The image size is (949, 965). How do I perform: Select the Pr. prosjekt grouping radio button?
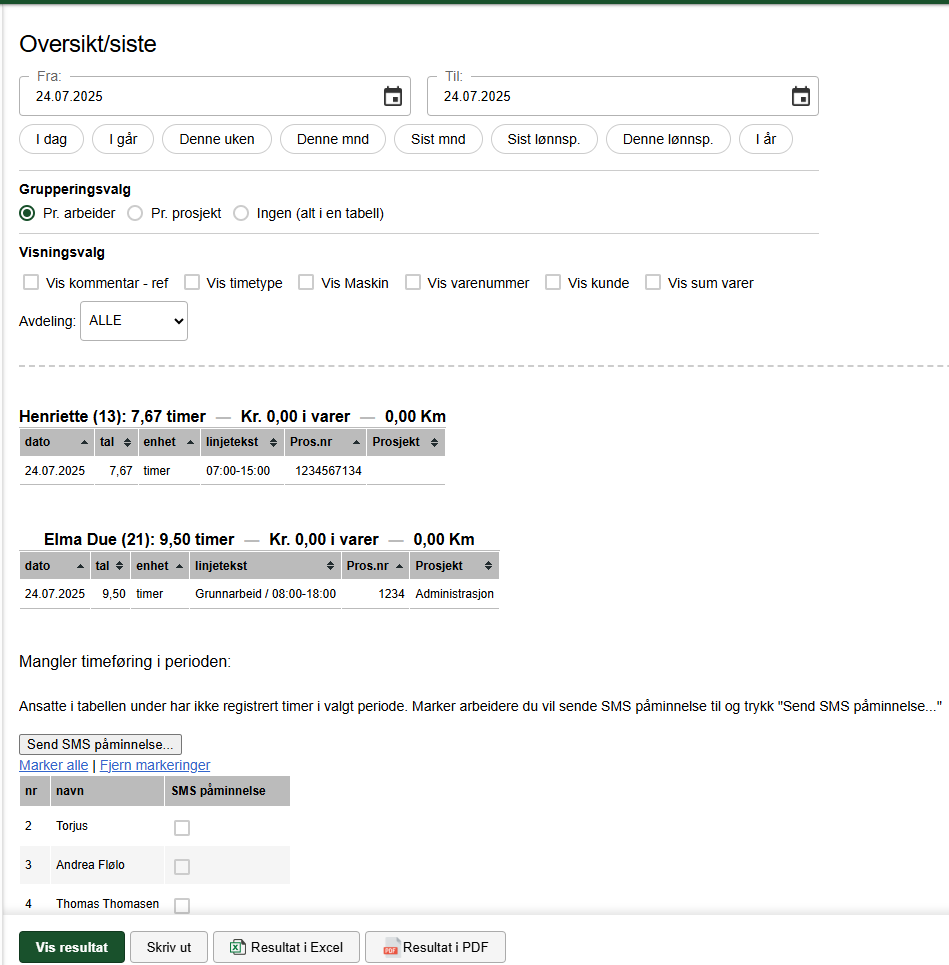(x=135, y=214)
